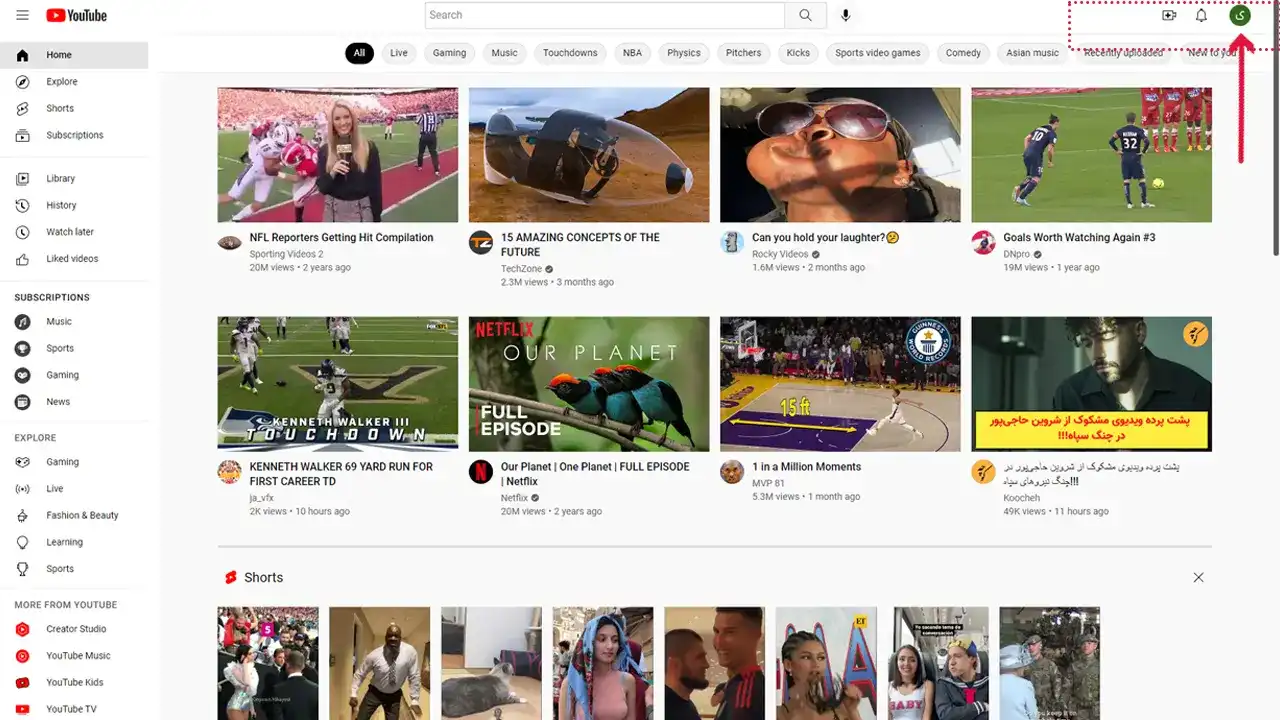Open Watch later in sidebar
Screen dimensions: 1280x720
click(x=69, y=232)
